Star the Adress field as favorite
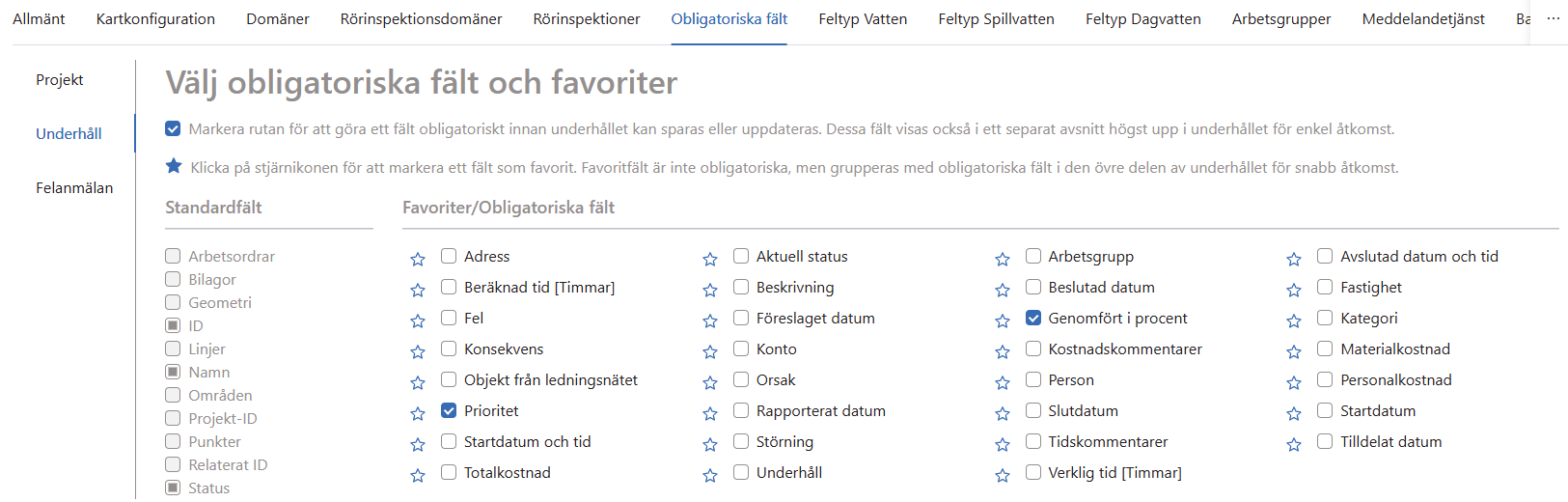Screen dimensions: 1568x502 point(418,259)
